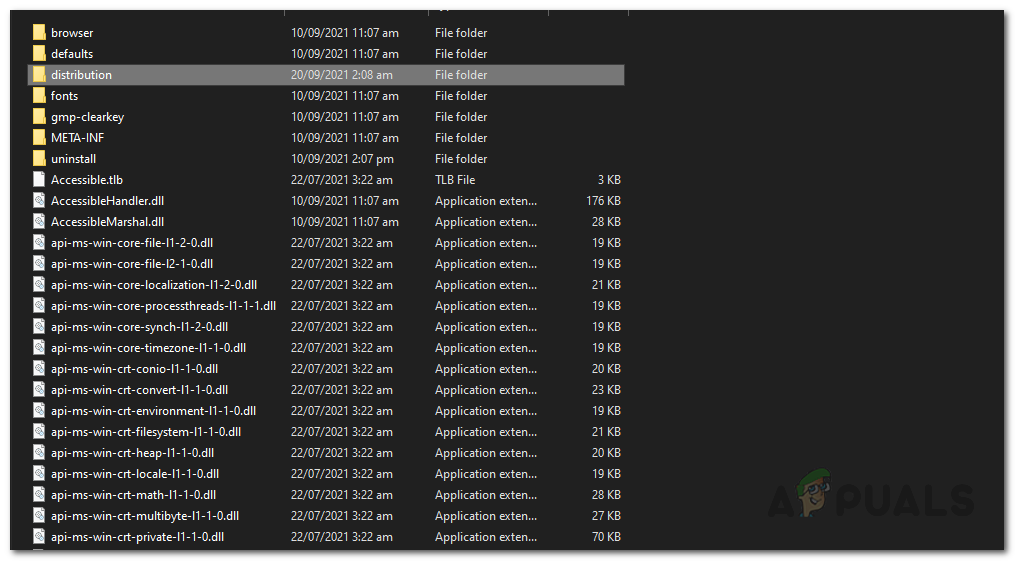Click the 23 KB size cell
This screenshot has width=1015, height=561.
(606, 390)
